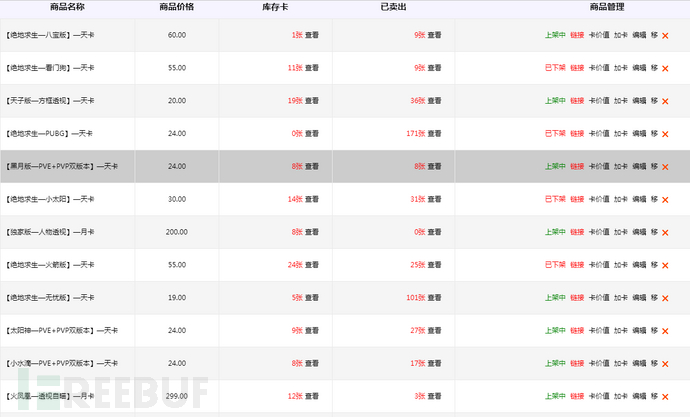Toggle 上架中 status for 200.00 人物透视 row
690x417 pixels.
[555, 232]
